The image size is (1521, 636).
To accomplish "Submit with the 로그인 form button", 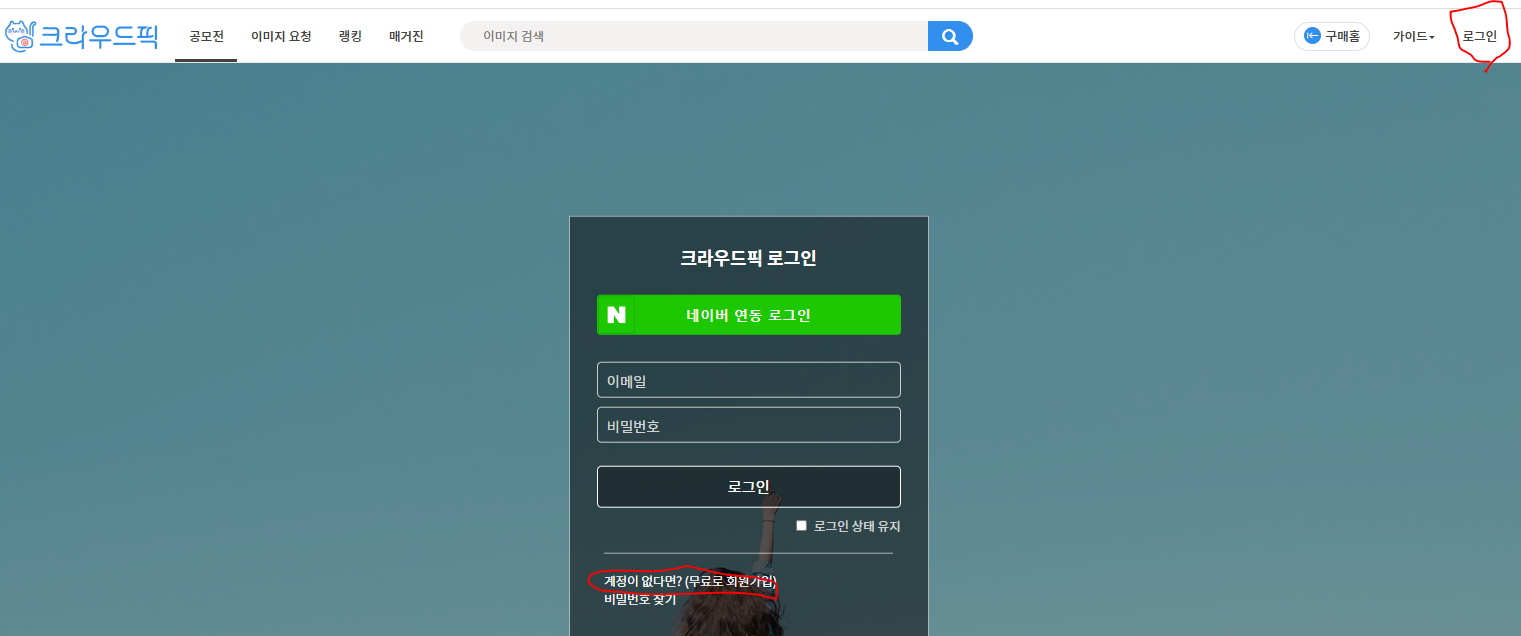I will pos(749,487).
